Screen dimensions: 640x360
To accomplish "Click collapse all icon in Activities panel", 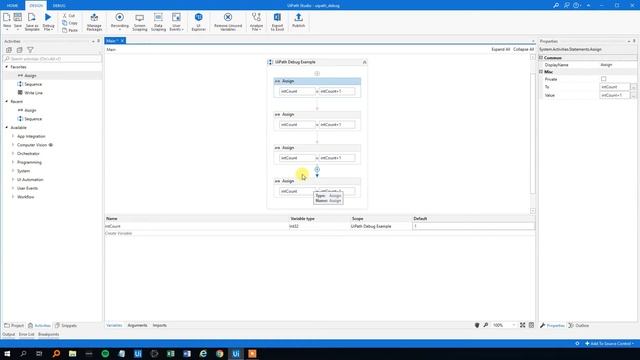I will (x=20, y=50).
